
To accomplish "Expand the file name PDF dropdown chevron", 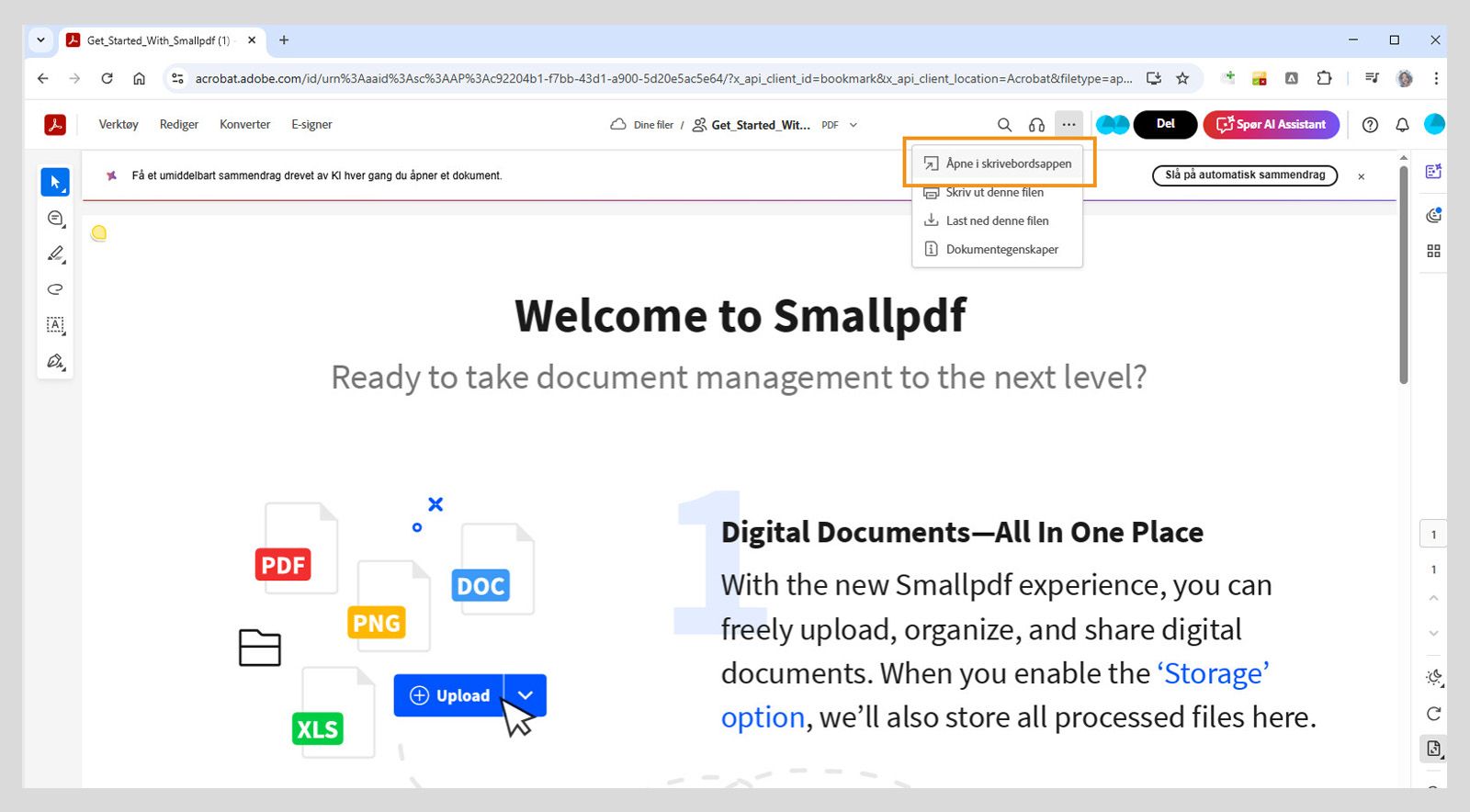I will tap(854, 125).
